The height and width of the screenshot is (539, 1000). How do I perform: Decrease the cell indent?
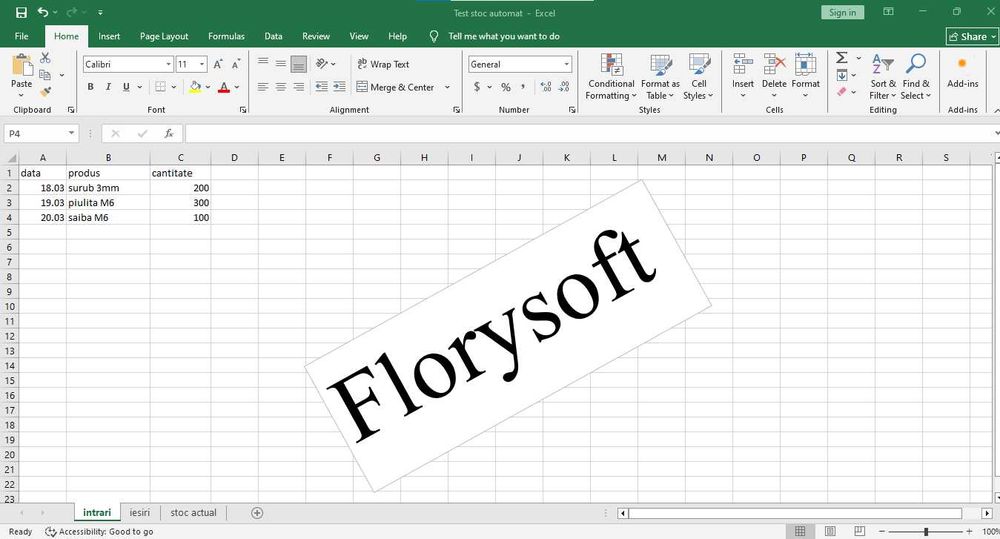click(x=321, y=87)
